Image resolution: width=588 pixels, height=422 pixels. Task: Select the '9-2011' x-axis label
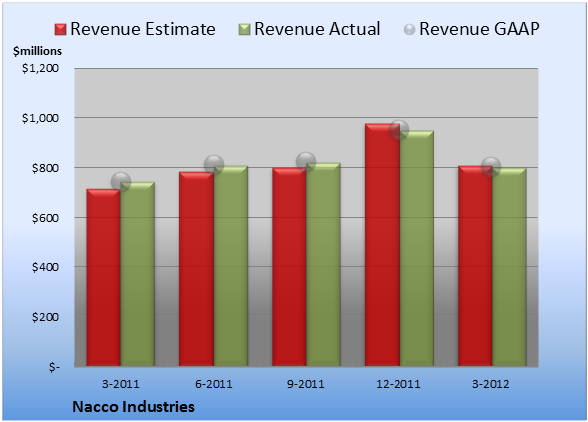coord(306,384)
